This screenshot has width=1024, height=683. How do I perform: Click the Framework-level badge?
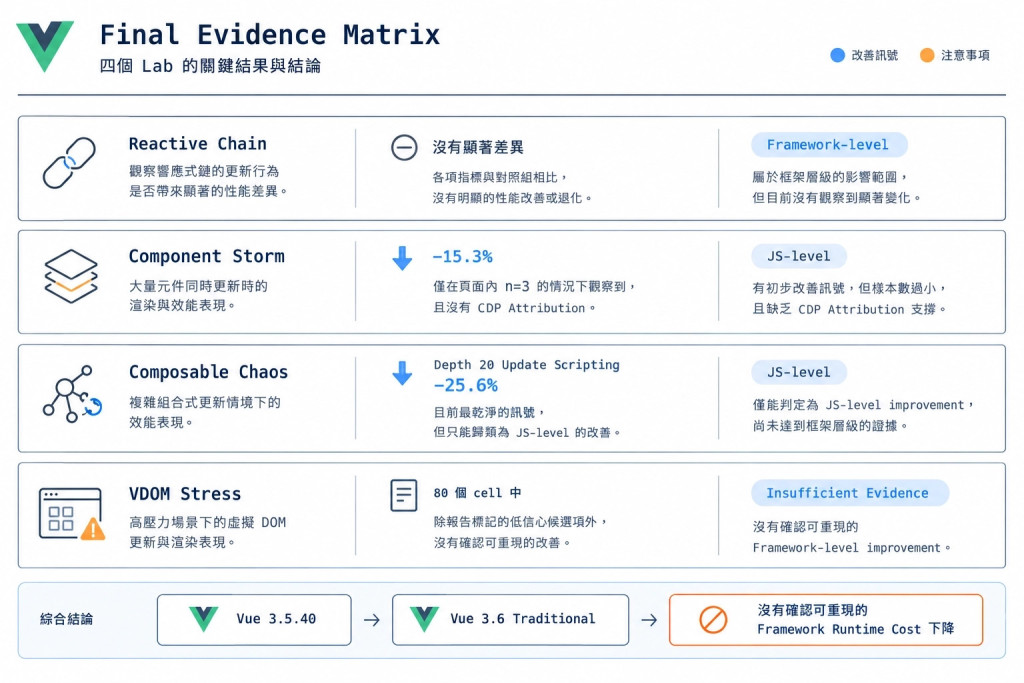(829, 145)
